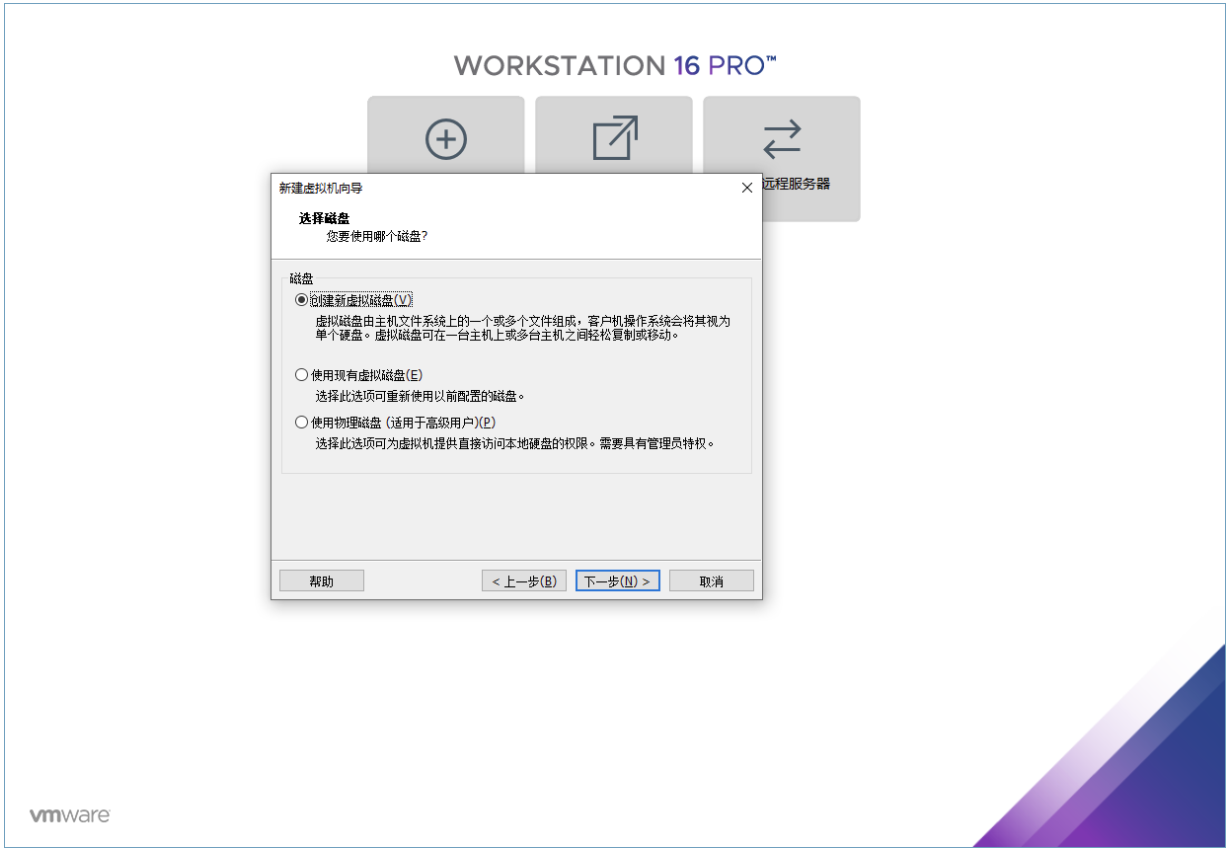The width and height of the screenshot is (1229, 854).
Task: Click the connect to remote server arrows icon
Action: [782, 139]
